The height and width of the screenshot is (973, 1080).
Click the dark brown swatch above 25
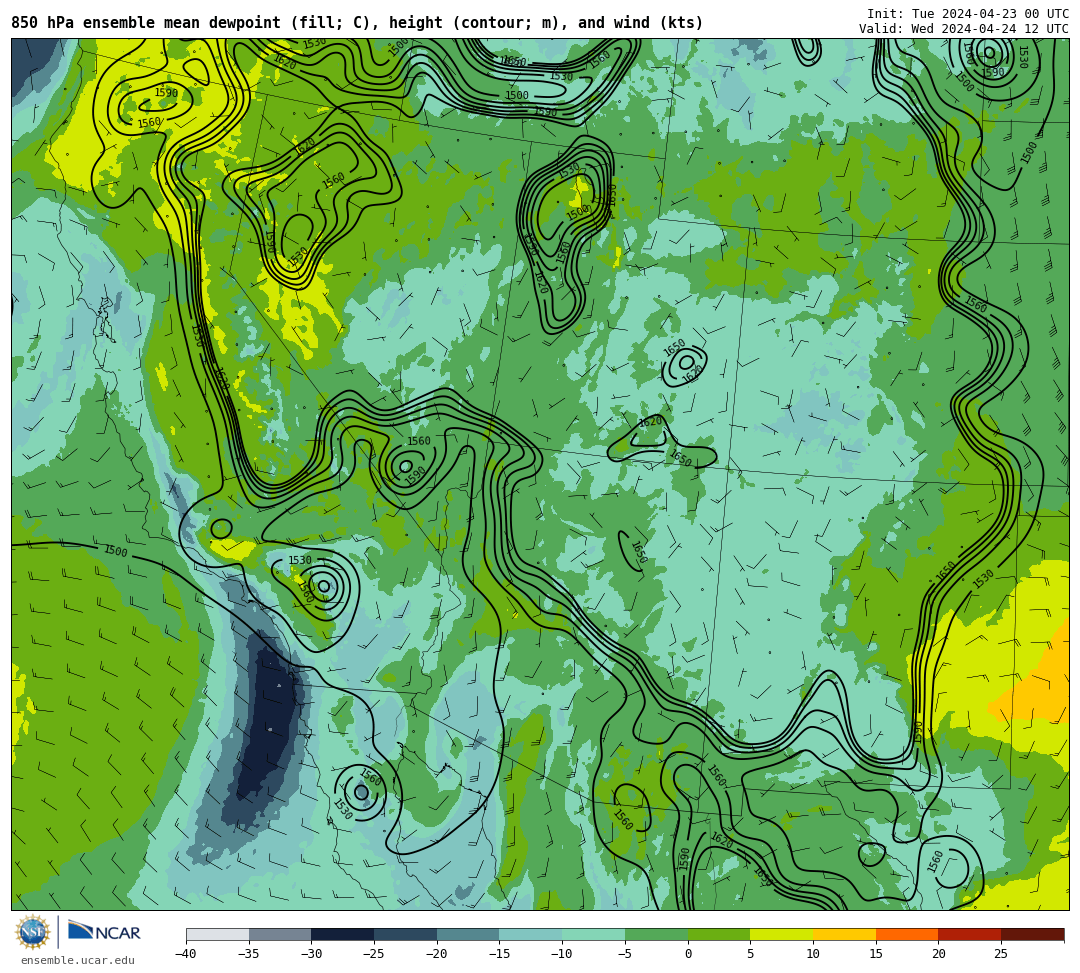point(1032,934)
